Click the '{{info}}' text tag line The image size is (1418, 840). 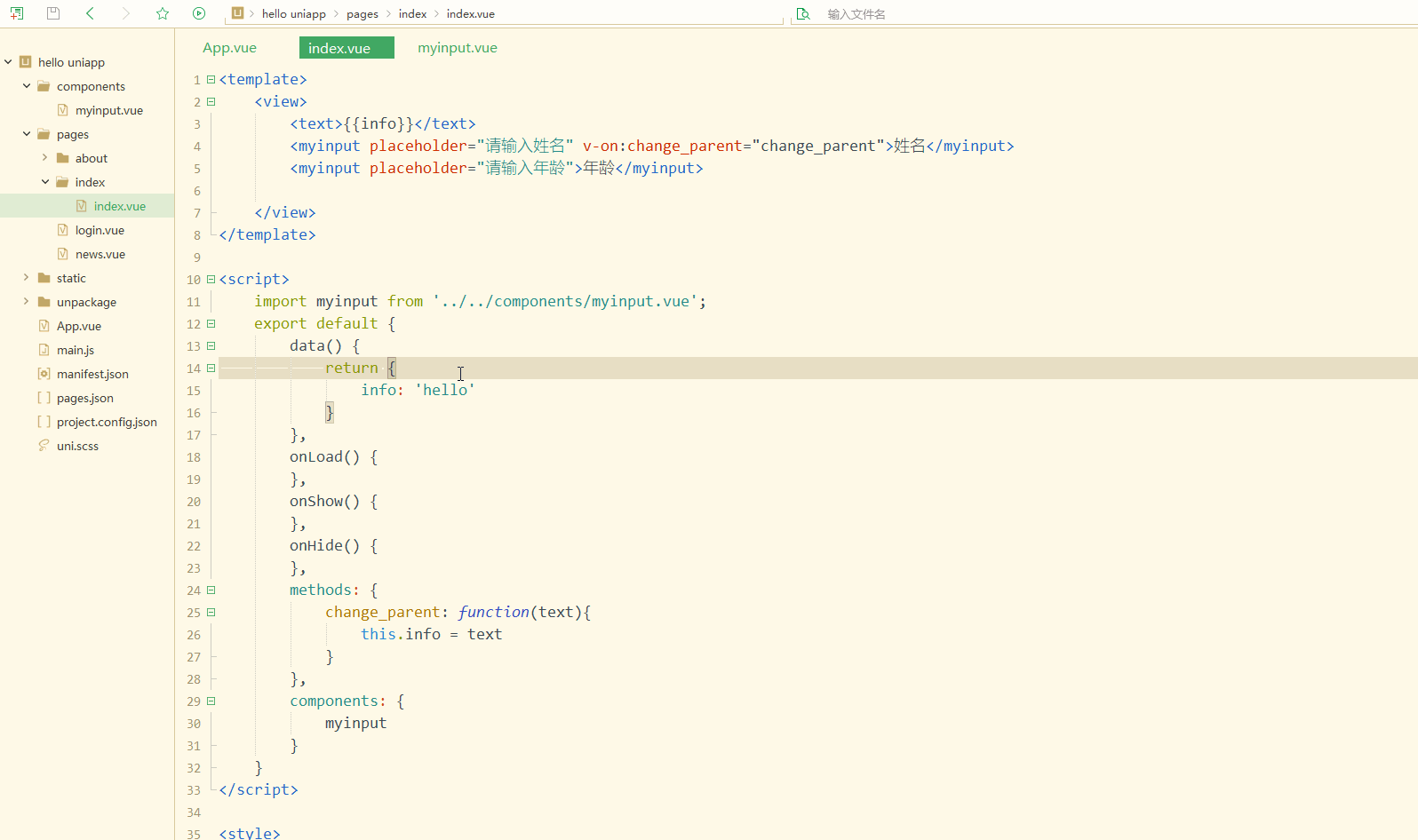point(382,124)
